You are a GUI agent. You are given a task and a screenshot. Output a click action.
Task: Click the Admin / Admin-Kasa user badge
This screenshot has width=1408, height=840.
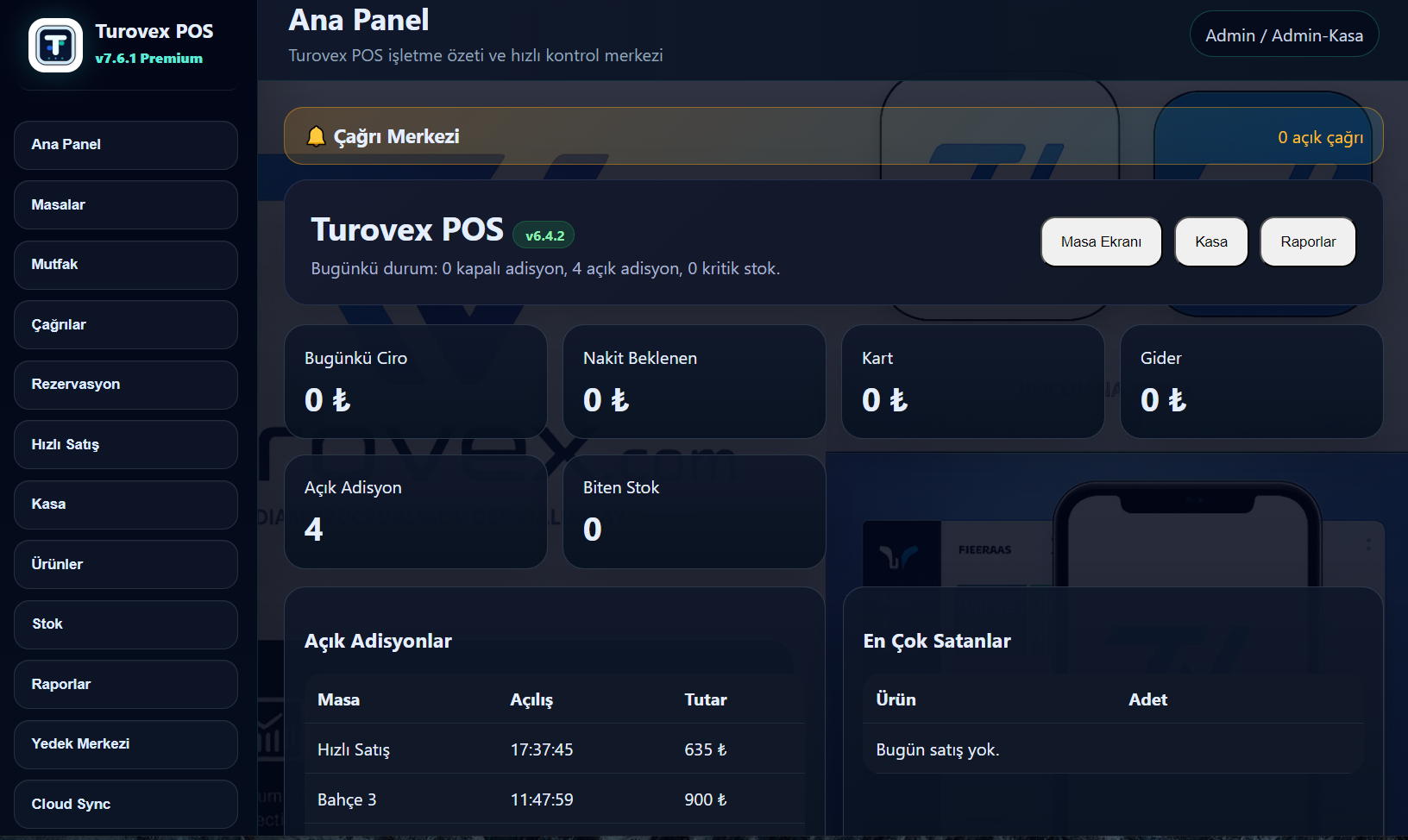point(1284,34)
